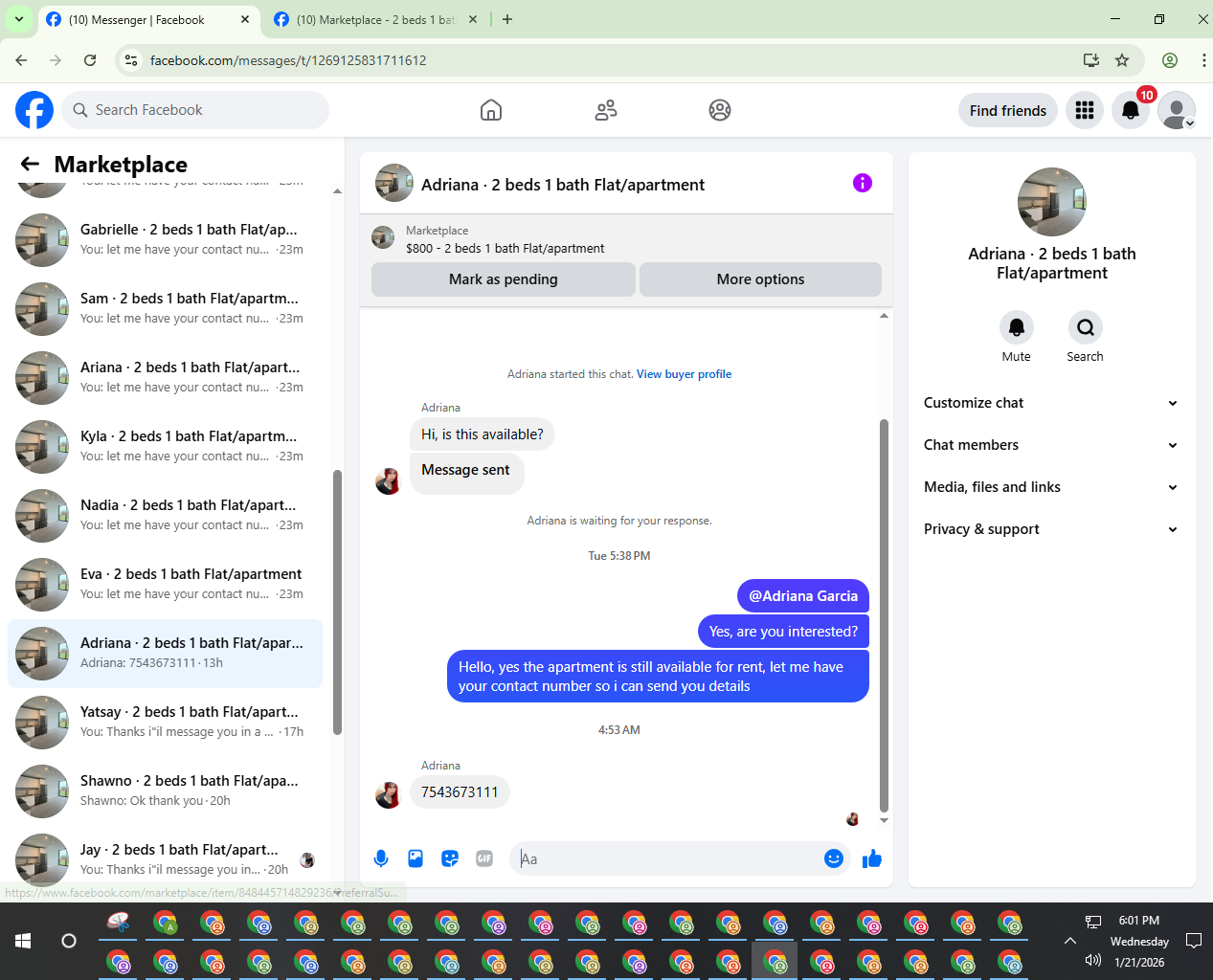
Task: Click the @Adriana Garcia mention
Action: [x=803, y=595]
